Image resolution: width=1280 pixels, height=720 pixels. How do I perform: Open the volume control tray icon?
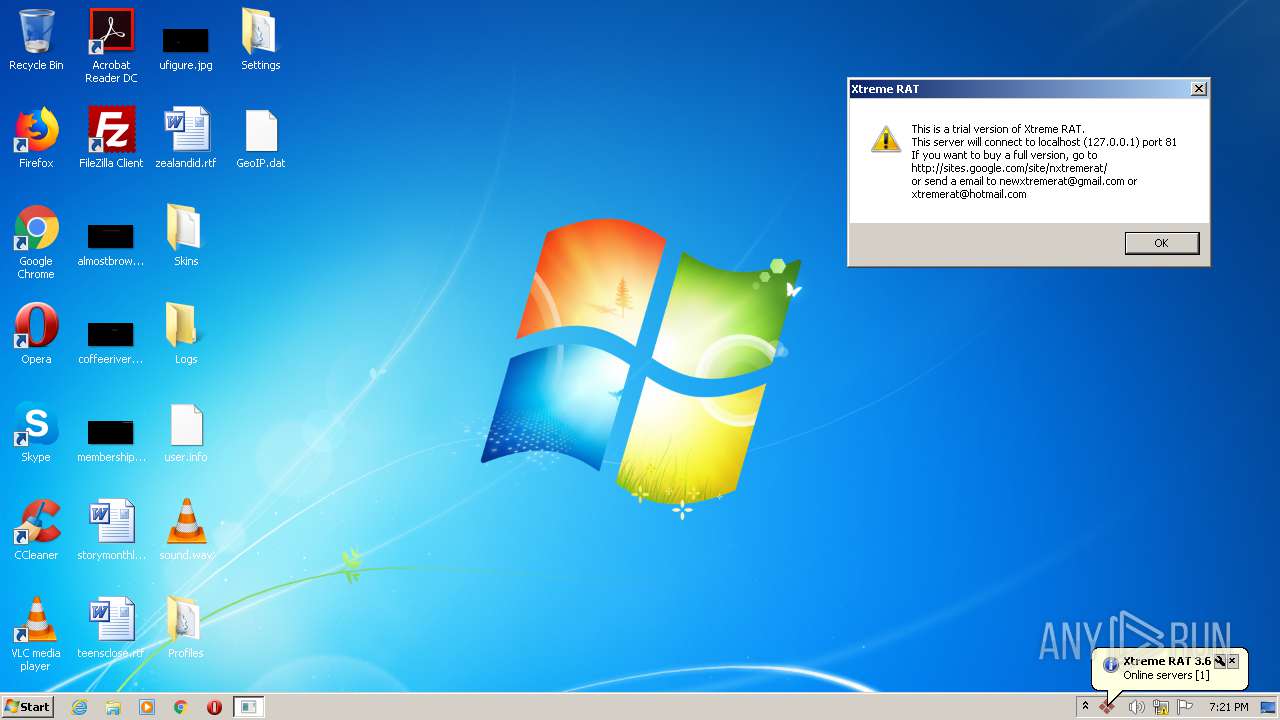[x=1136, y=707]
